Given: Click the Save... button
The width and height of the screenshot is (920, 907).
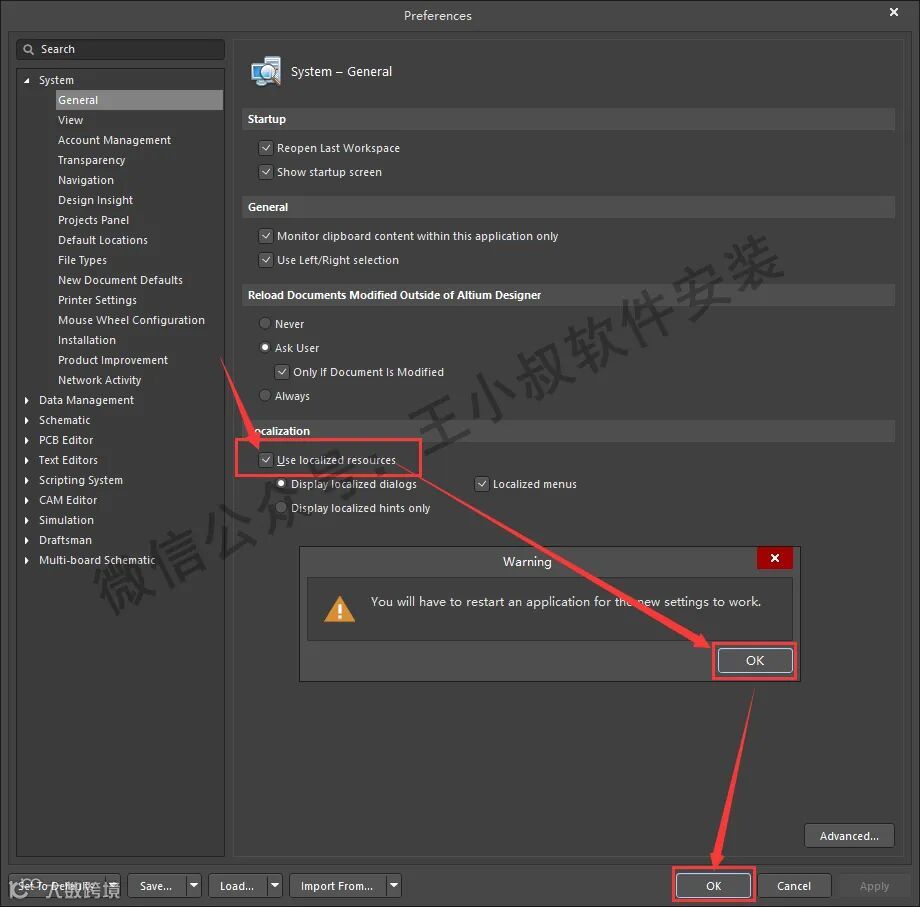Looking at the screenshot, I should coord(156,885).
